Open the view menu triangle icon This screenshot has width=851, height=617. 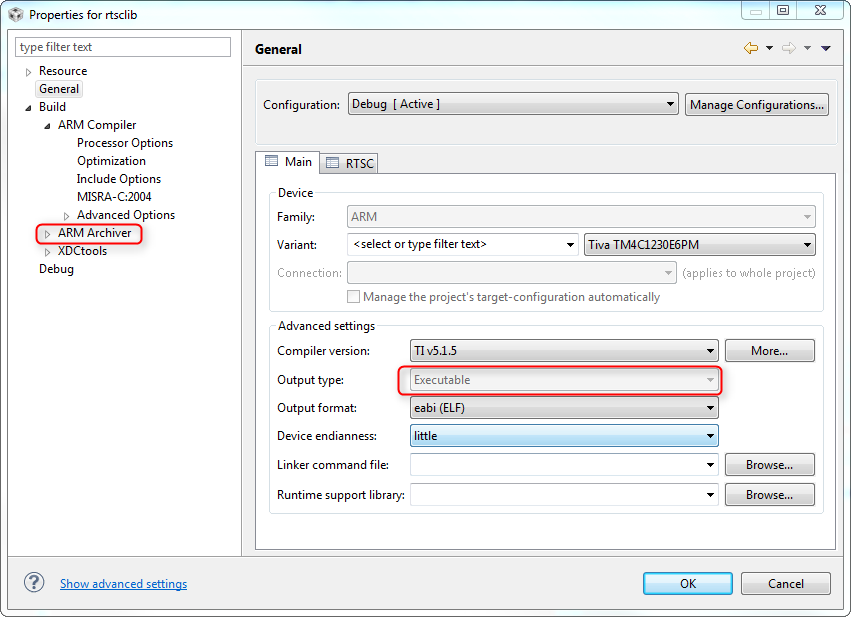coord(826,48)
